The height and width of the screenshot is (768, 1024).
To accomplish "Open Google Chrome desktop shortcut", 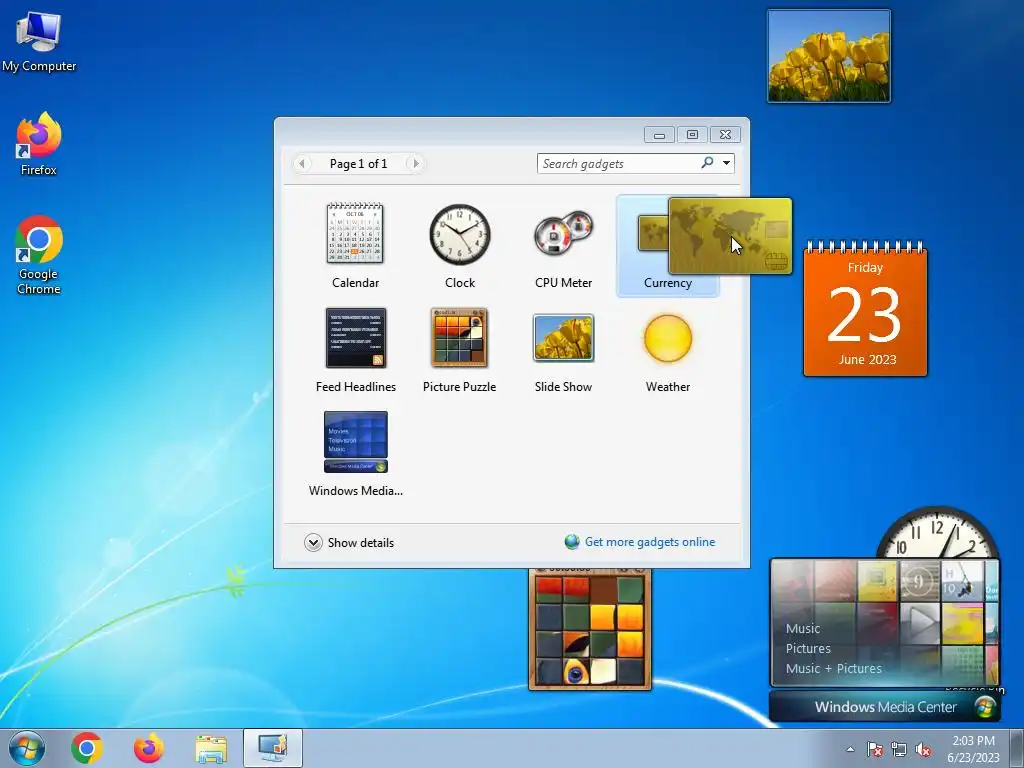I will pos(39,255).
